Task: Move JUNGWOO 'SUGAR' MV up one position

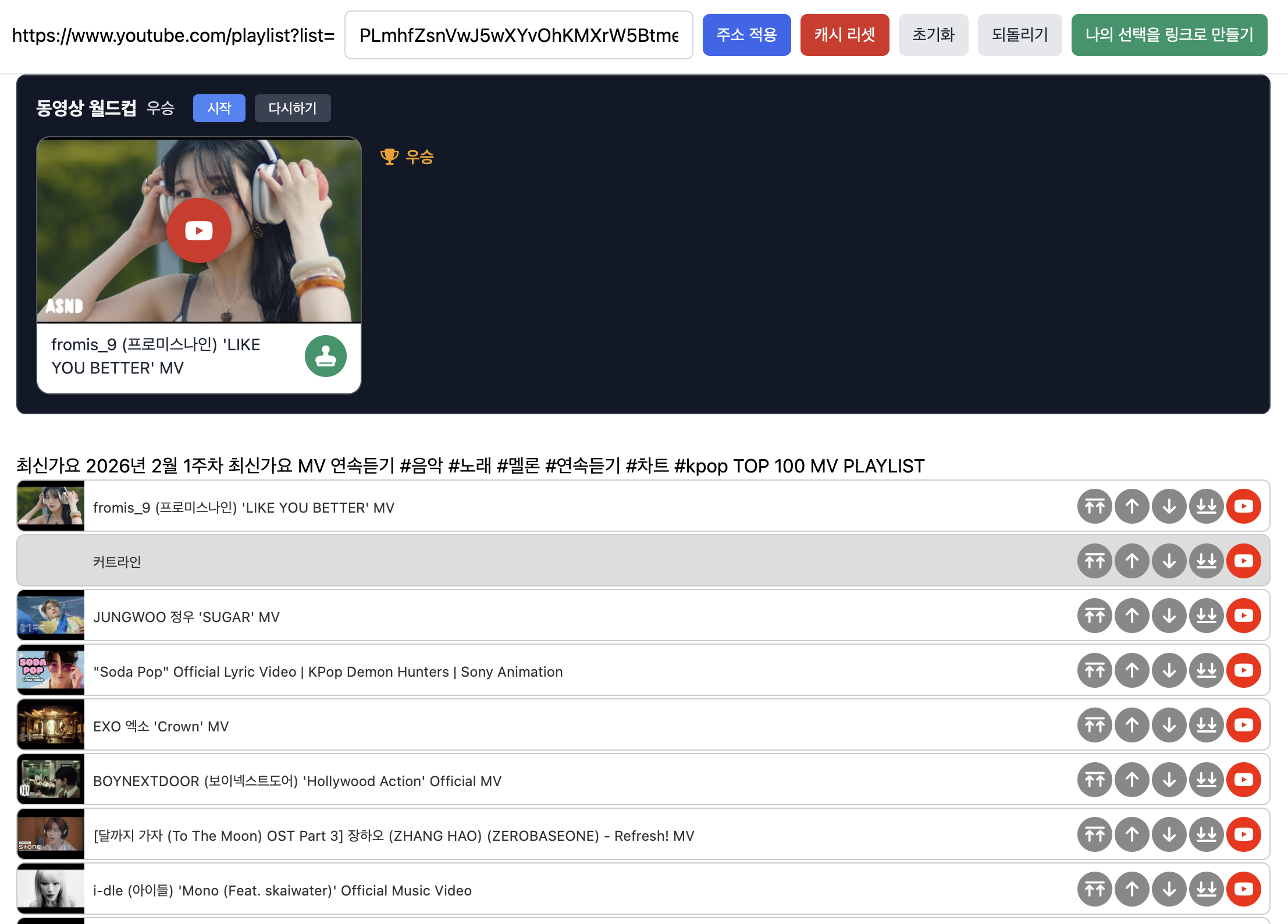Action: click(1132, 616)
